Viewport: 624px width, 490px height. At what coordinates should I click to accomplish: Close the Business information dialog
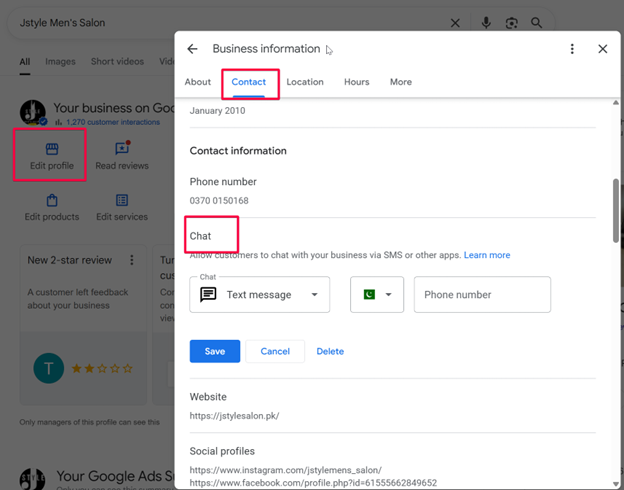click(x=603, y=49)
